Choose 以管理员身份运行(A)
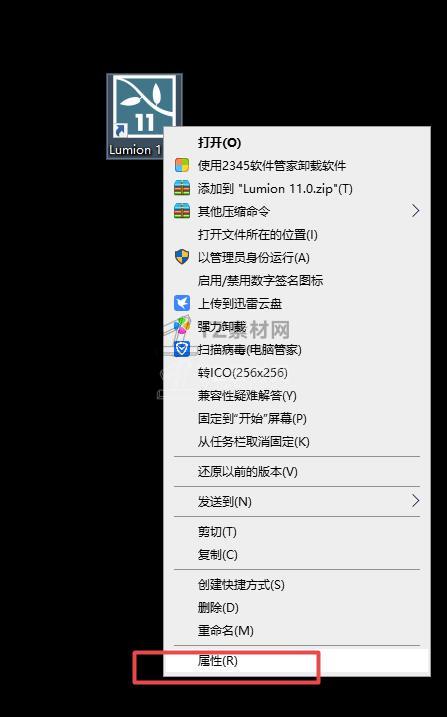The height and width of the screenshot is (717, 447). (297, 257)
